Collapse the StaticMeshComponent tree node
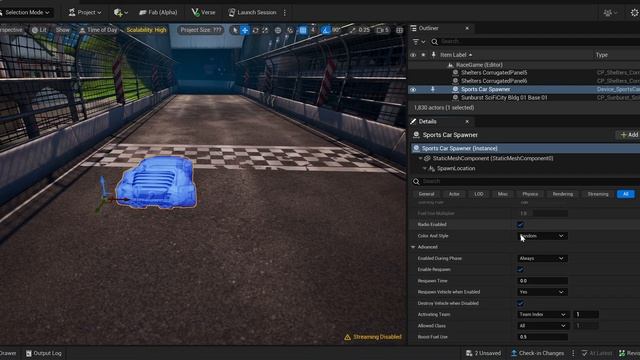 [420, 158]
